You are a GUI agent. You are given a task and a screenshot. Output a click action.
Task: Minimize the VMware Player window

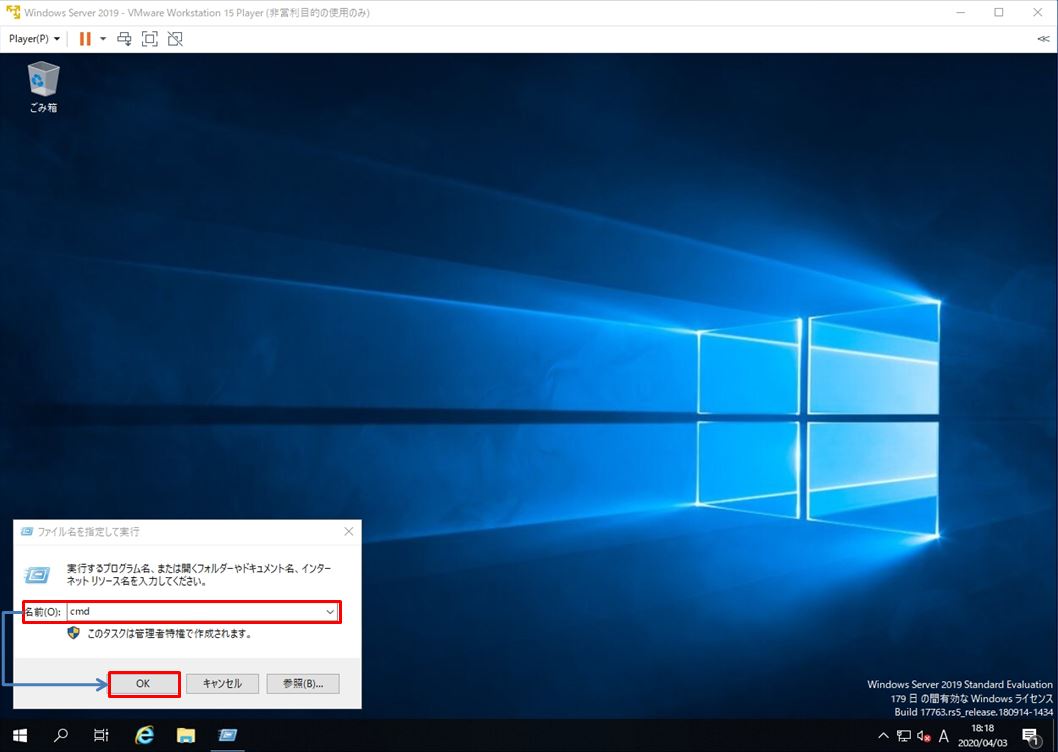tap(961, 12)
